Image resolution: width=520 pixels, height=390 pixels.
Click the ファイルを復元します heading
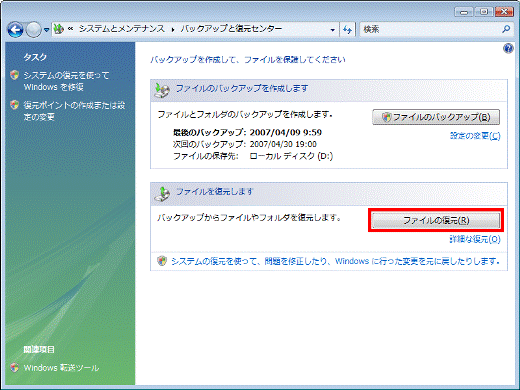tap(214, 192)
